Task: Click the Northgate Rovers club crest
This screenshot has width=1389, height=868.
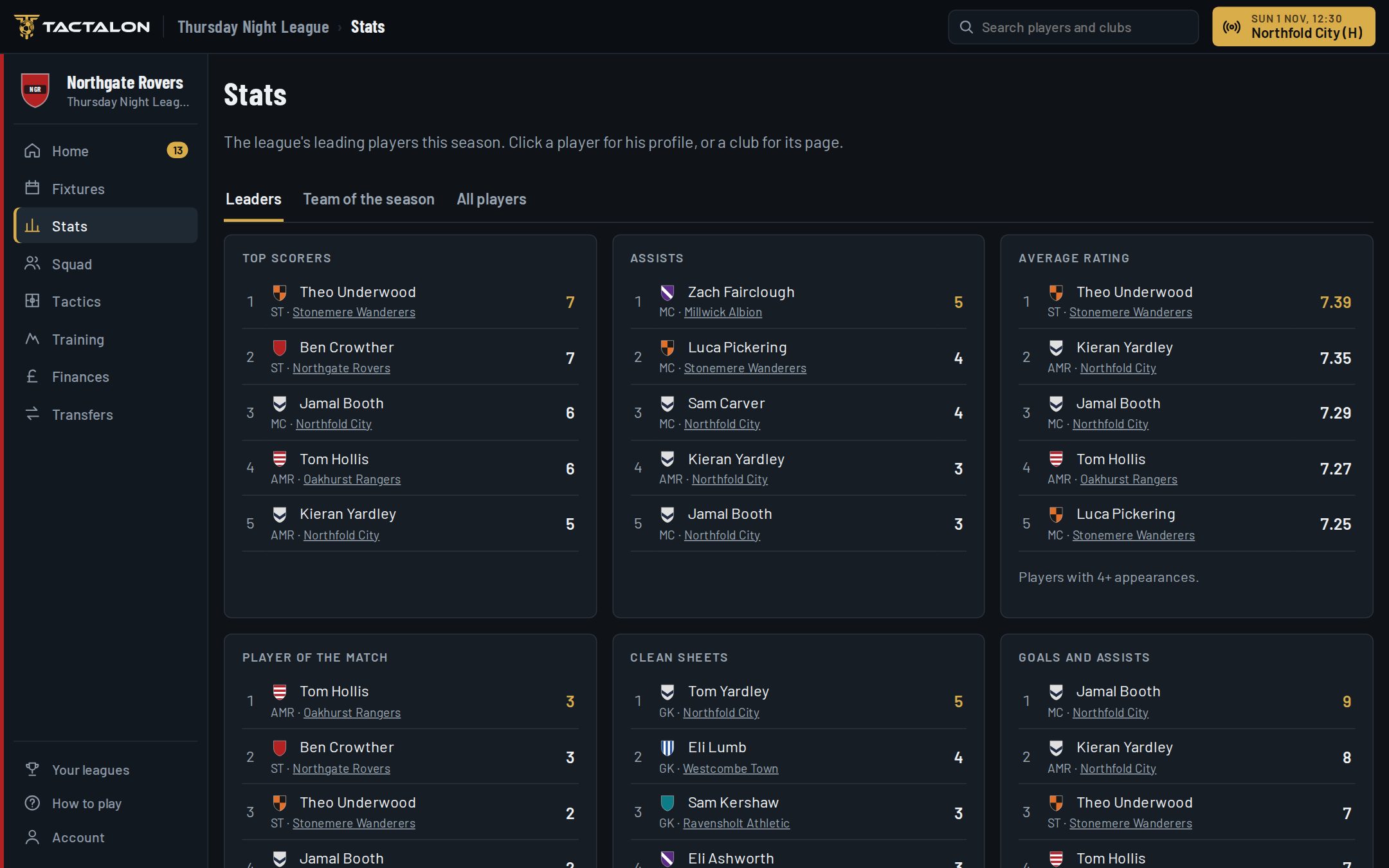Action: point(35,90)
